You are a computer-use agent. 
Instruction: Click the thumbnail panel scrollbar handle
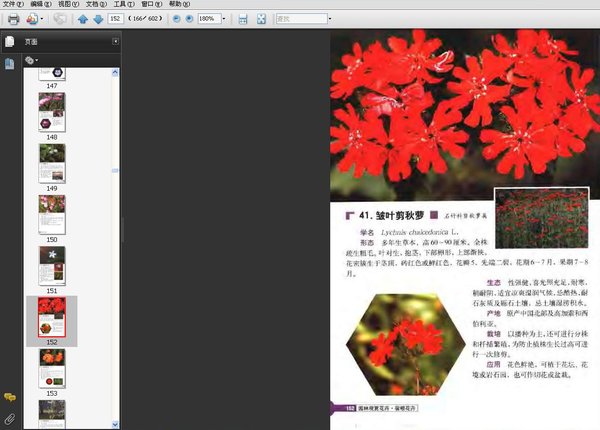coord(115,170)
